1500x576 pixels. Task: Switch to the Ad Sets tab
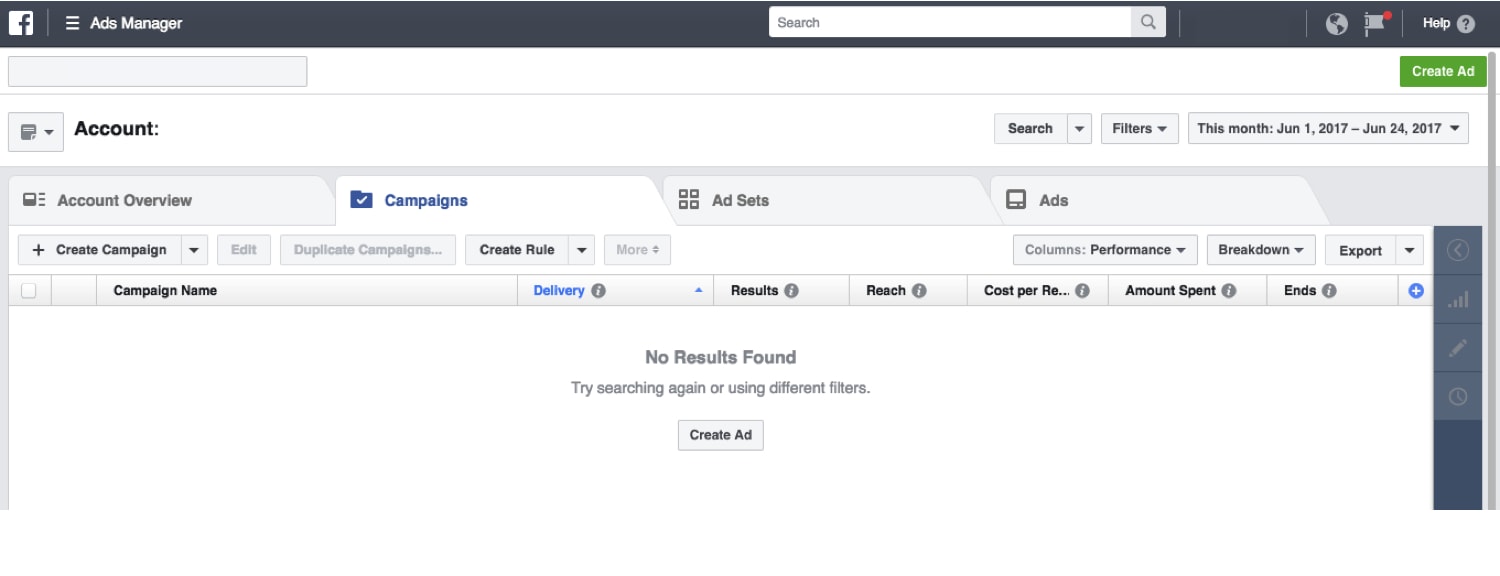coord(740,200)
